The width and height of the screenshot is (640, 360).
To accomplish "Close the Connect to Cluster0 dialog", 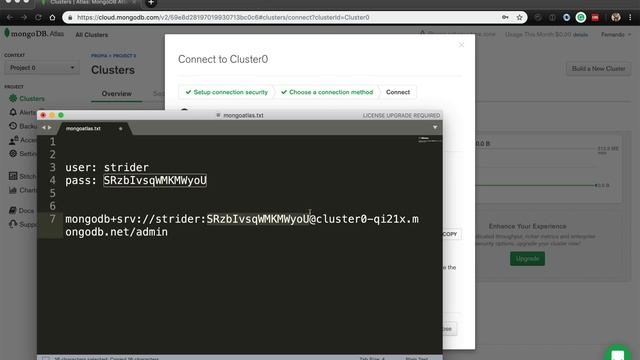I will [461, 44].
